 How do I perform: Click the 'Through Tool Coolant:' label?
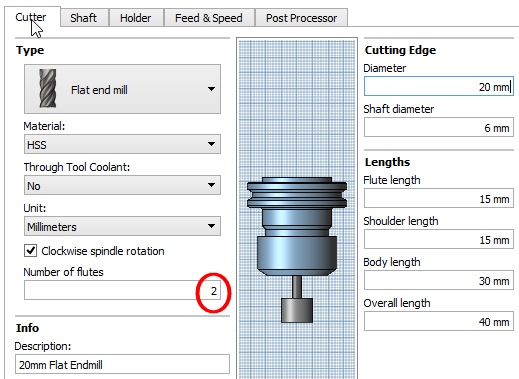click(x=77, y=167)
